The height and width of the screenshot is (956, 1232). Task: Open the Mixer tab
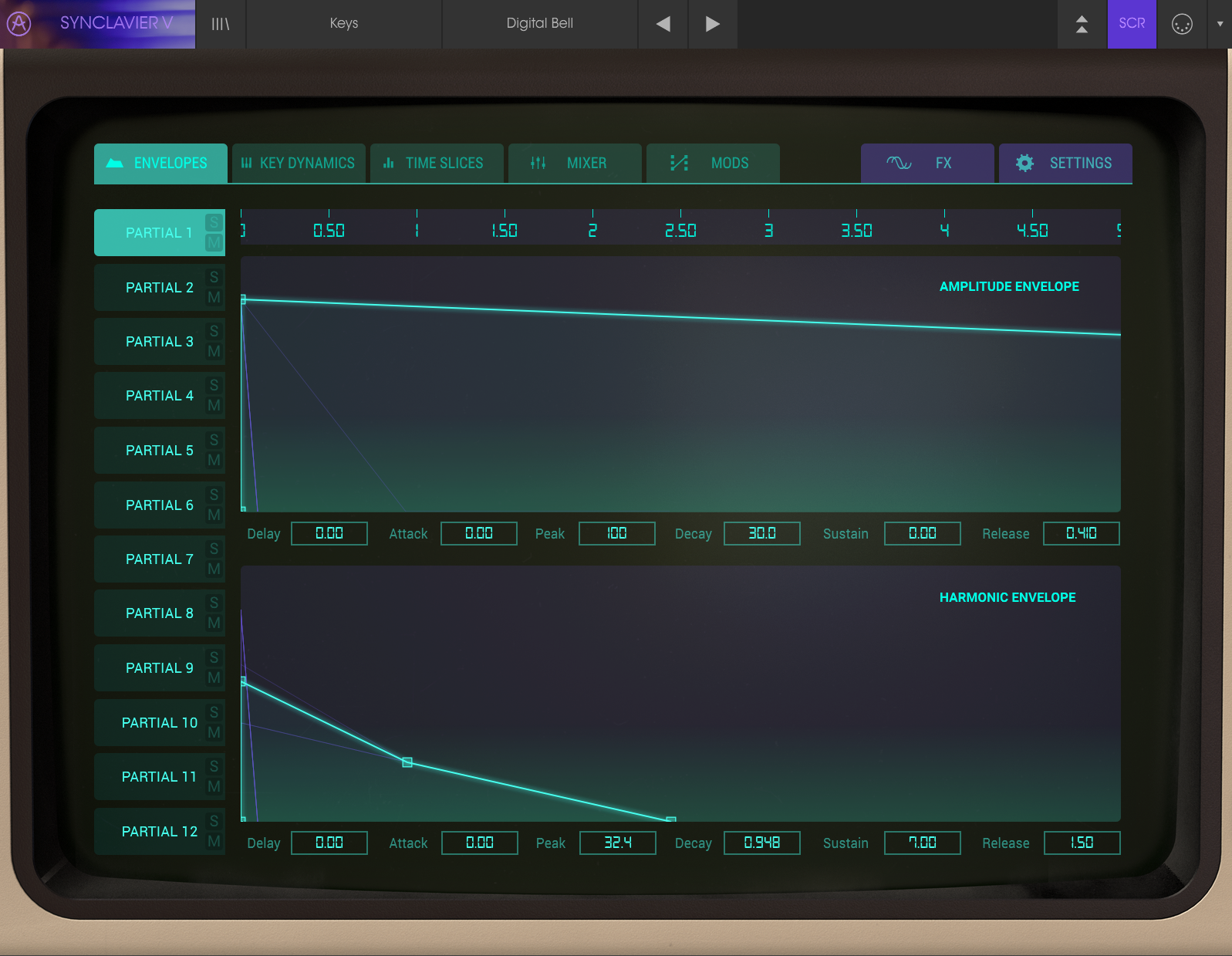click(x=575, y=163)
